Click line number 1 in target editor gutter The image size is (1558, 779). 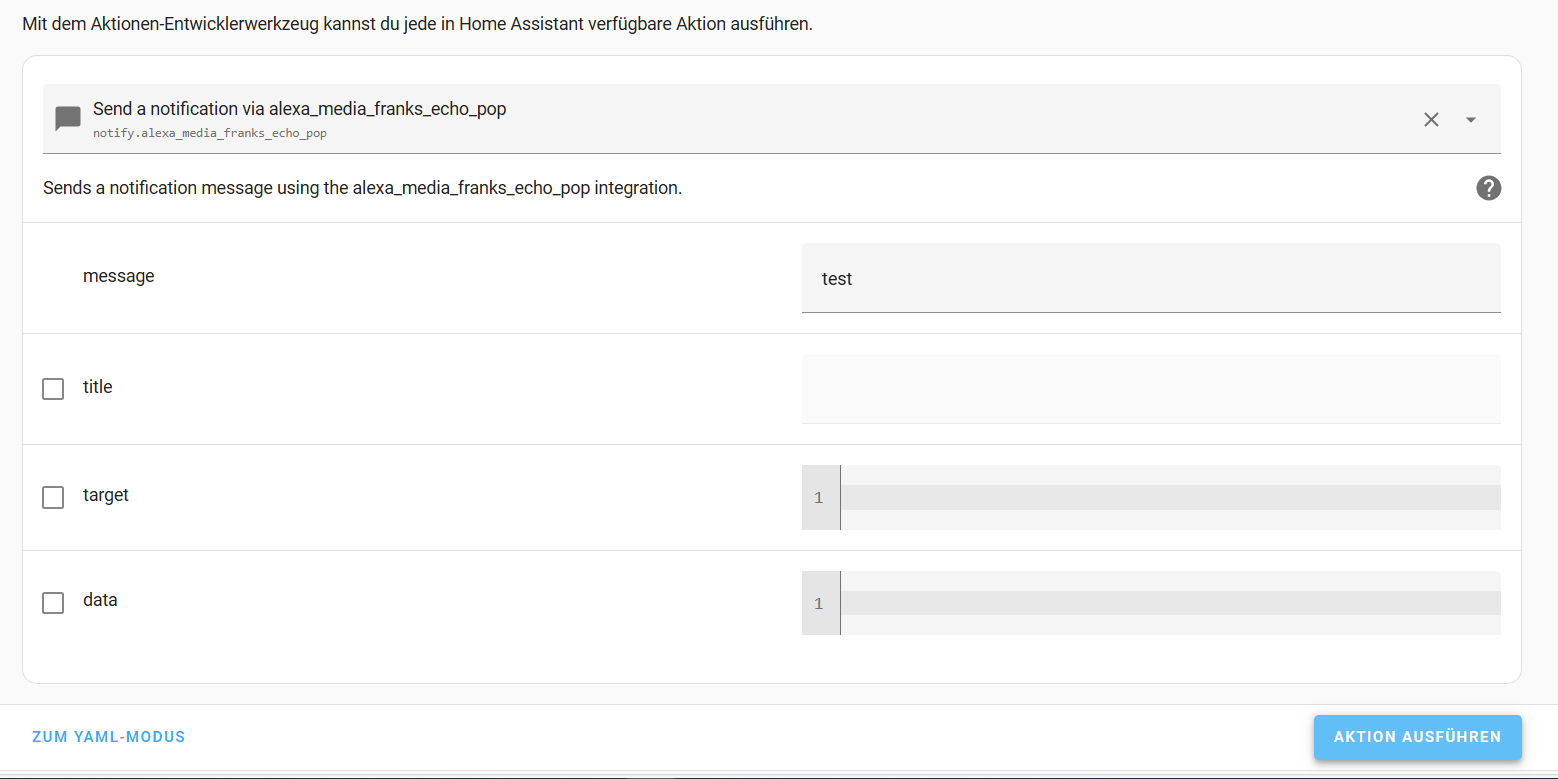(x=819, y=498)
